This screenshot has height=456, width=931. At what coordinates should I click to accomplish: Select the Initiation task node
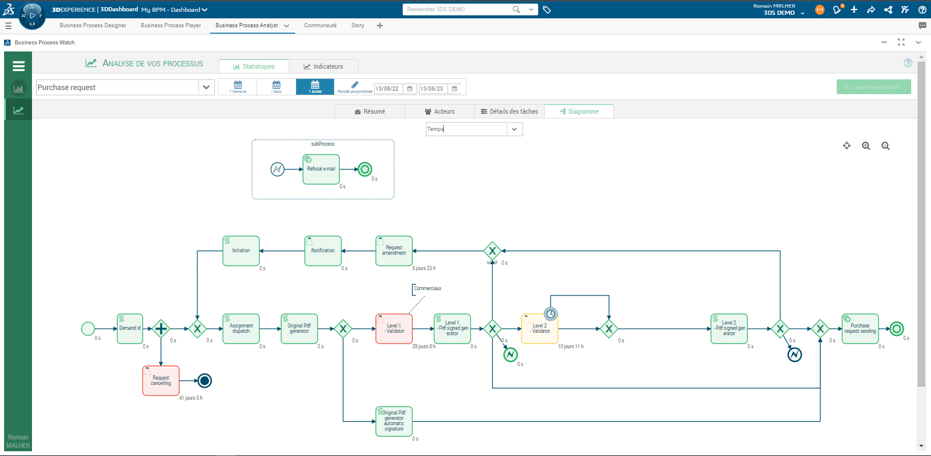(x=241, y=251)
